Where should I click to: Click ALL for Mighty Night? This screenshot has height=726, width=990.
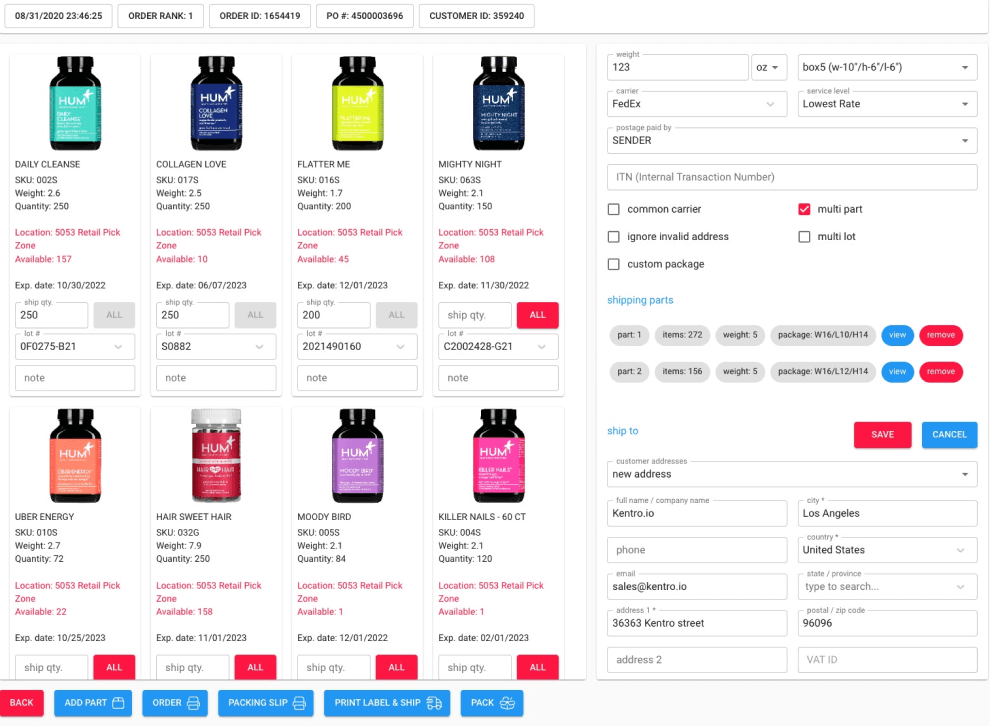click(537, 315)
